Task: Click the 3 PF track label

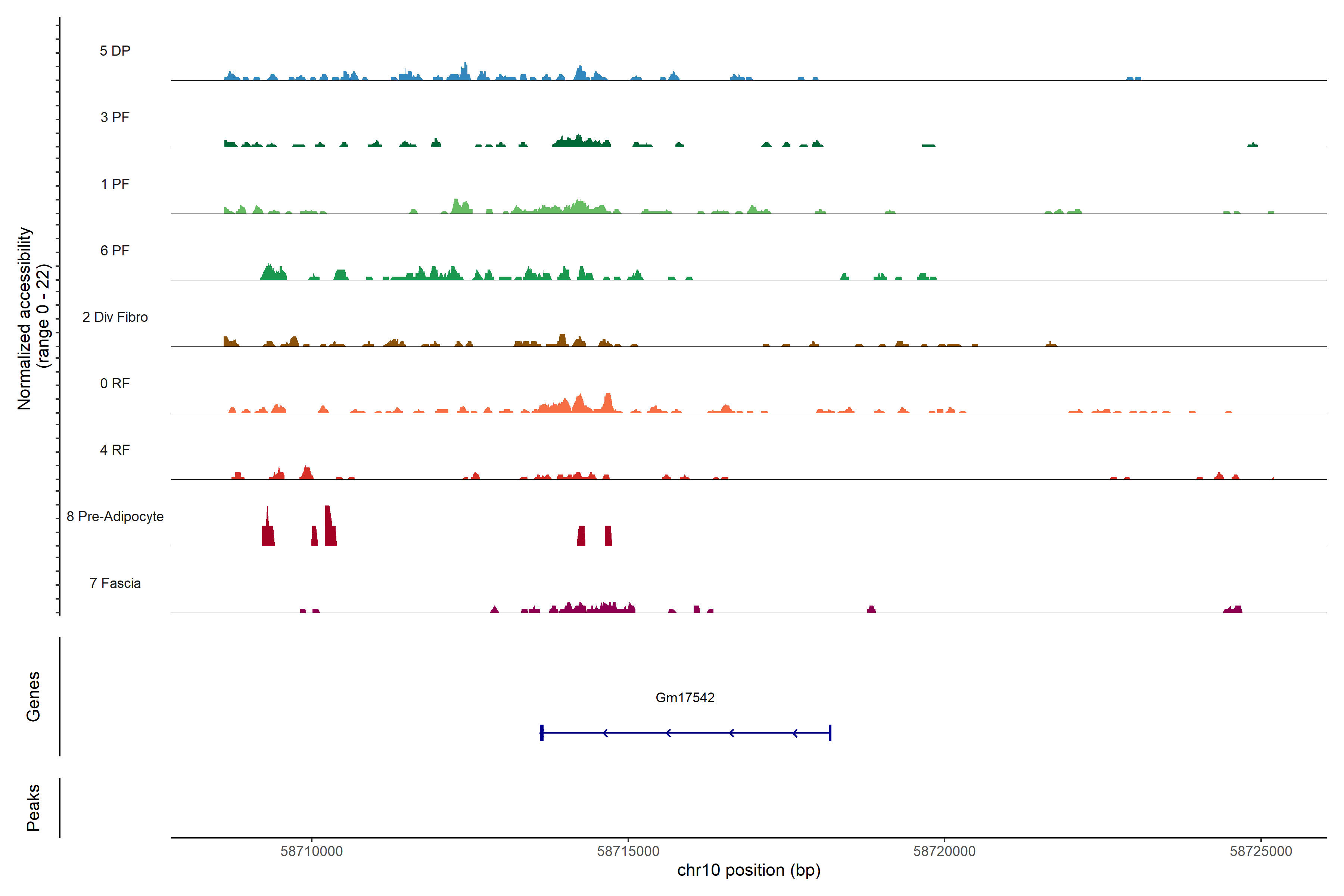Action: [x=115, y=117]
